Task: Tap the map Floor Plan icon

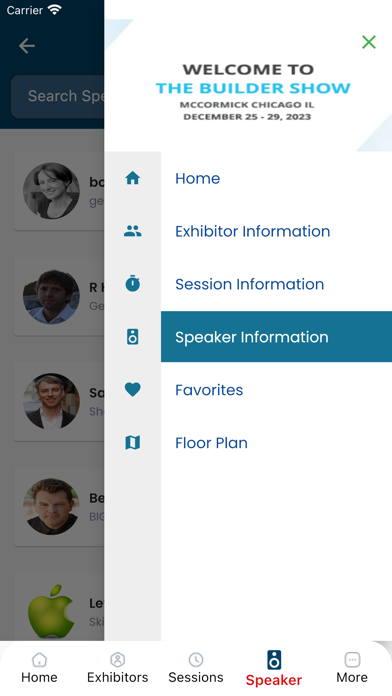Action: pyautogui.click(x=132, y=443)
